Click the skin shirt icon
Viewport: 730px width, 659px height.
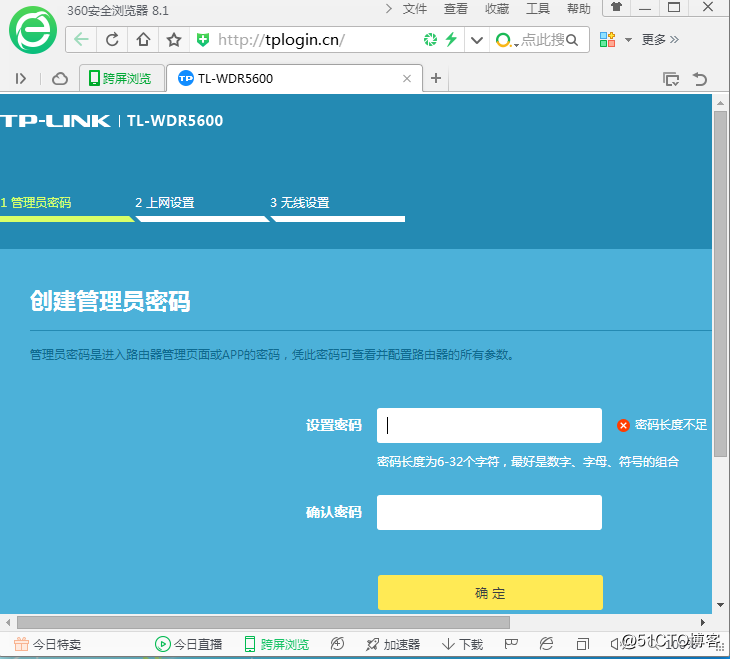click(x=616, y=7)
